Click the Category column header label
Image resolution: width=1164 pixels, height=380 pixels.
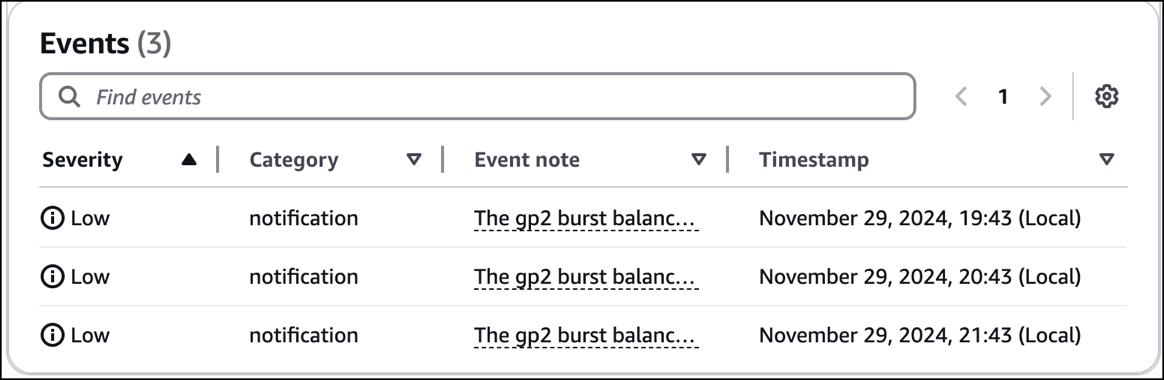click(x=294, y=160)
